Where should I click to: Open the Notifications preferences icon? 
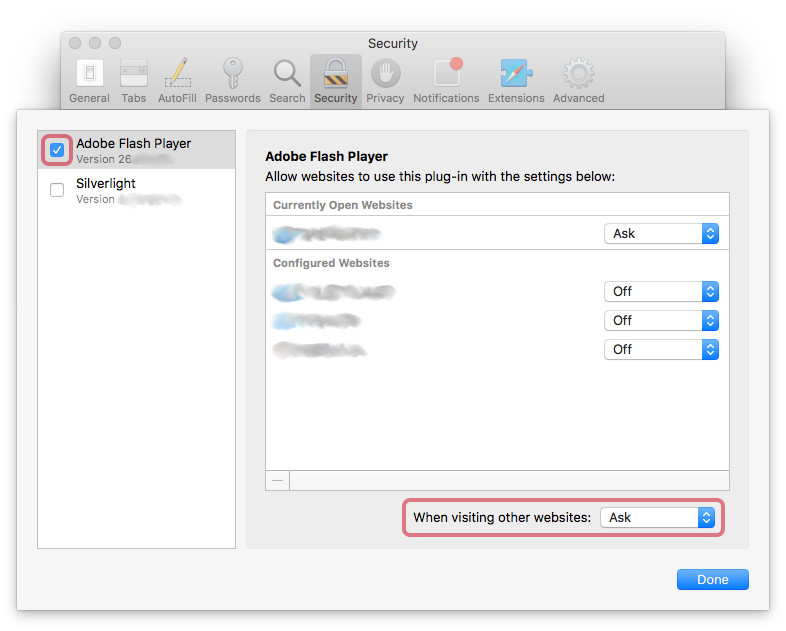[446, 74]
